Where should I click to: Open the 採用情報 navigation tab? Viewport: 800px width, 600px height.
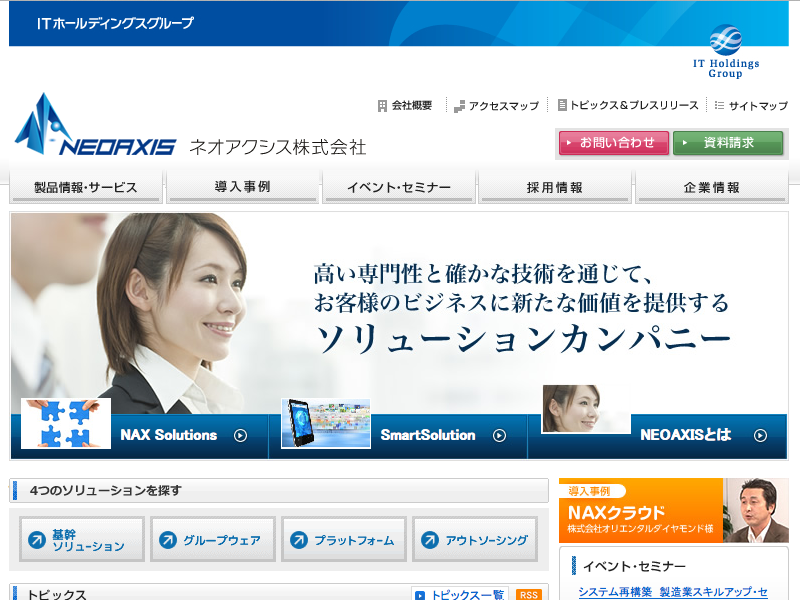(x=555, y=187)
